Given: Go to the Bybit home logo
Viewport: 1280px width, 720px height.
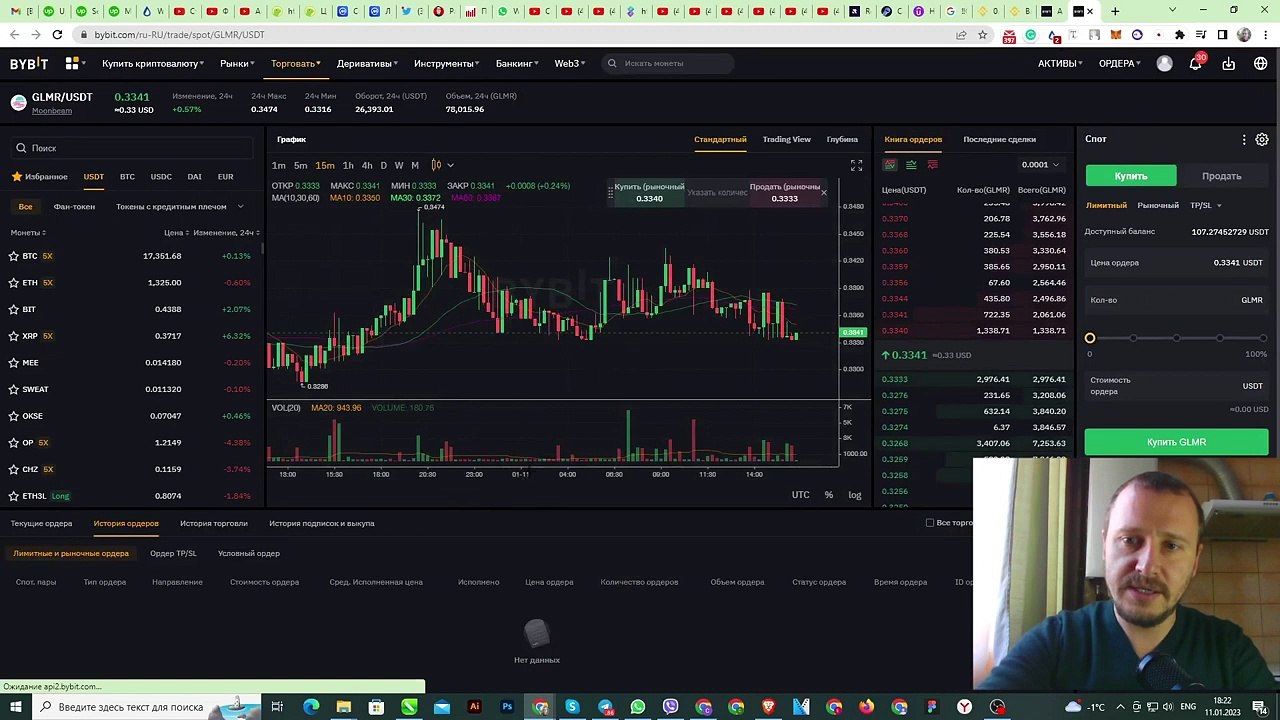Looking at the screenshot, I should pos(29,63).
